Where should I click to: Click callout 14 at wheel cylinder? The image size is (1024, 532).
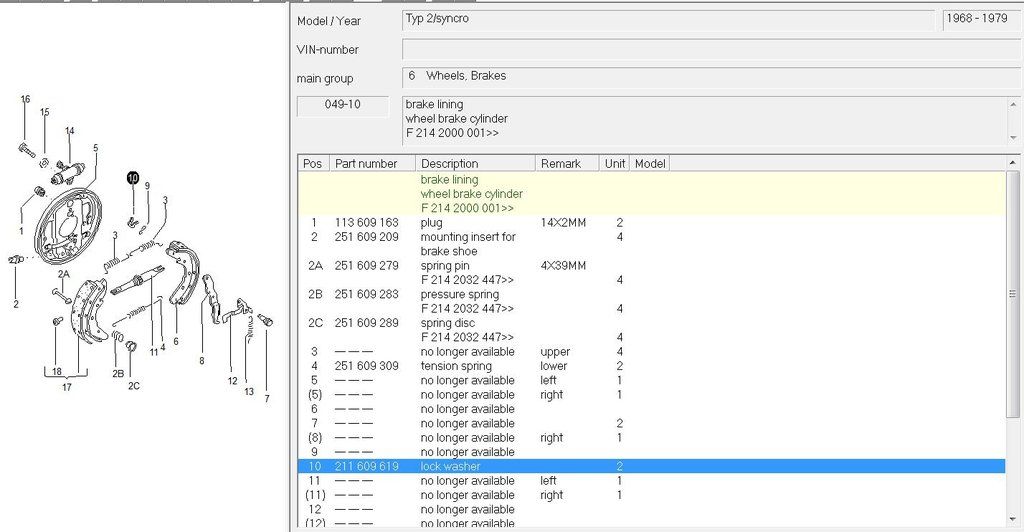(69, 131)
